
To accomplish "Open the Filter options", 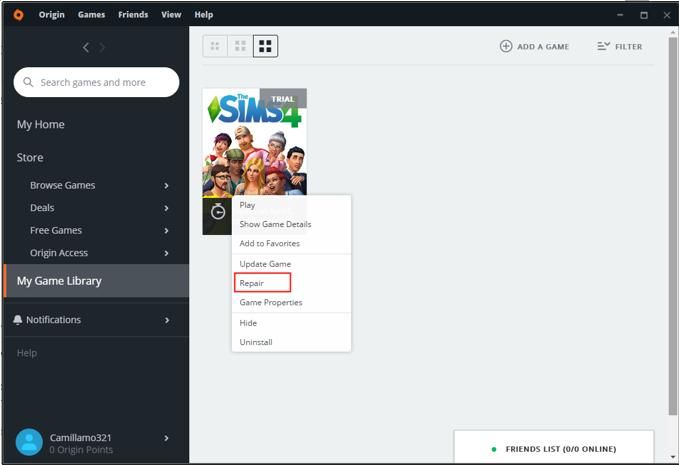I will point(619,46).
